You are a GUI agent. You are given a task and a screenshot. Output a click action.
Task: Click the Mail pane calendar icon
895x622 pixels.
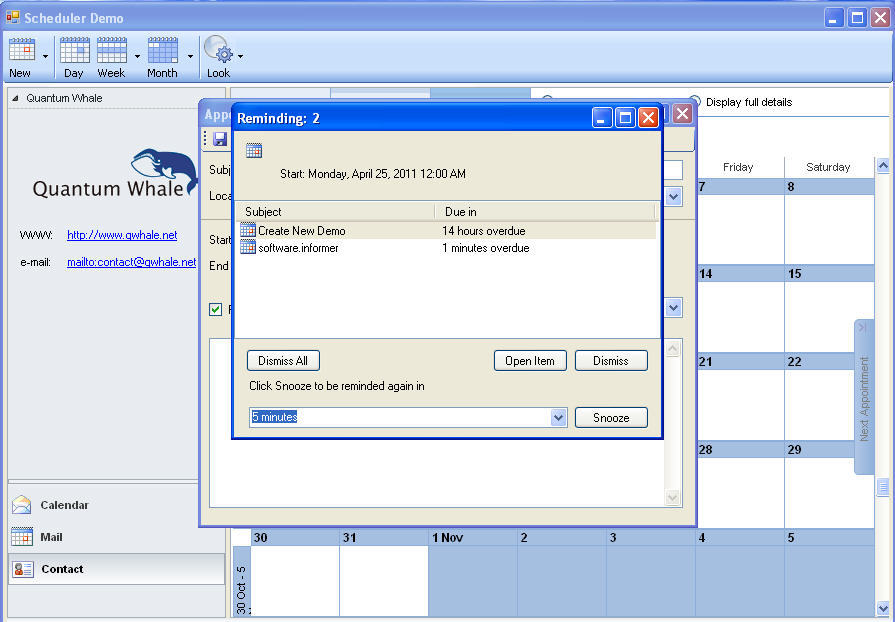(22, 537)
